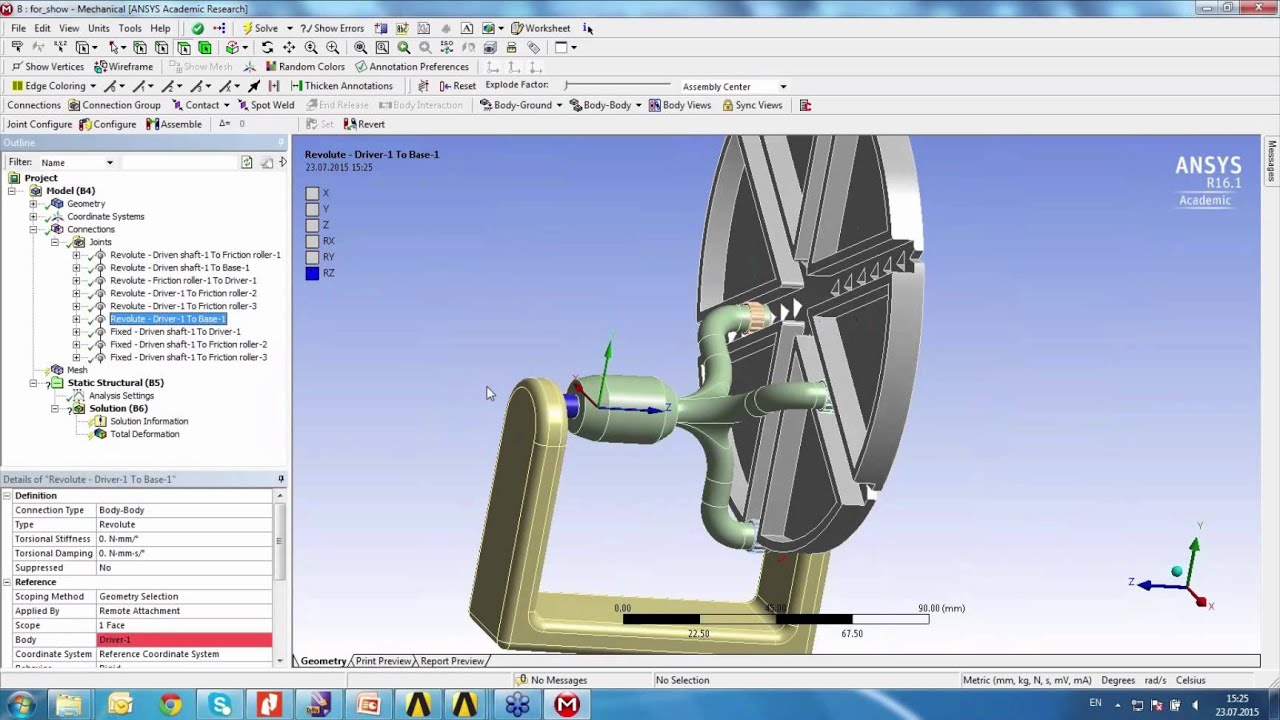Open the Solve dropdown arrow
The image size is (1280, 720).
pyautogui.click(x=290, y=28)
